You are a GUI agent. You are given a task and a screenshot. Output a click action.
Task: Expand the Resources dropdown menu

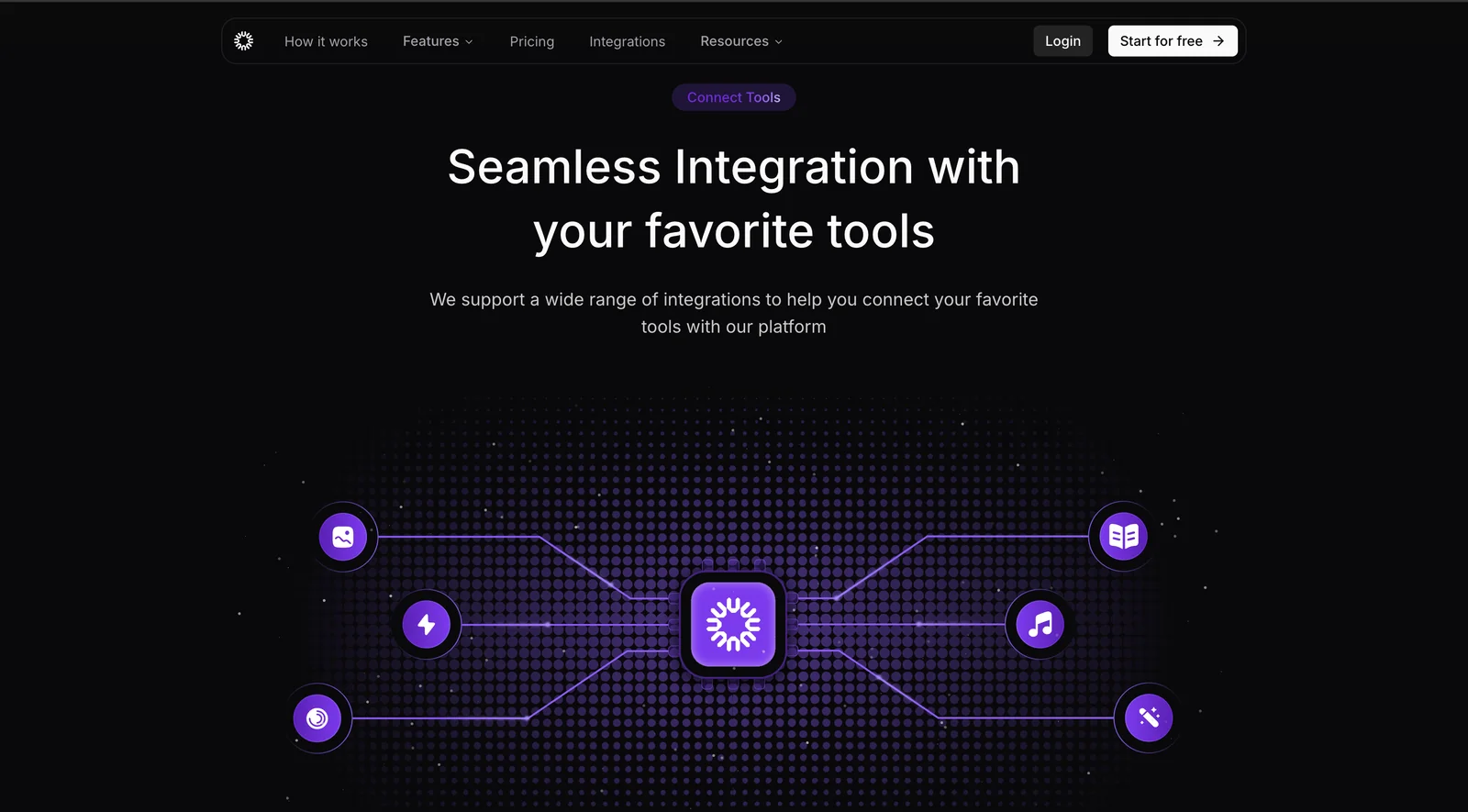coord(741,41)
